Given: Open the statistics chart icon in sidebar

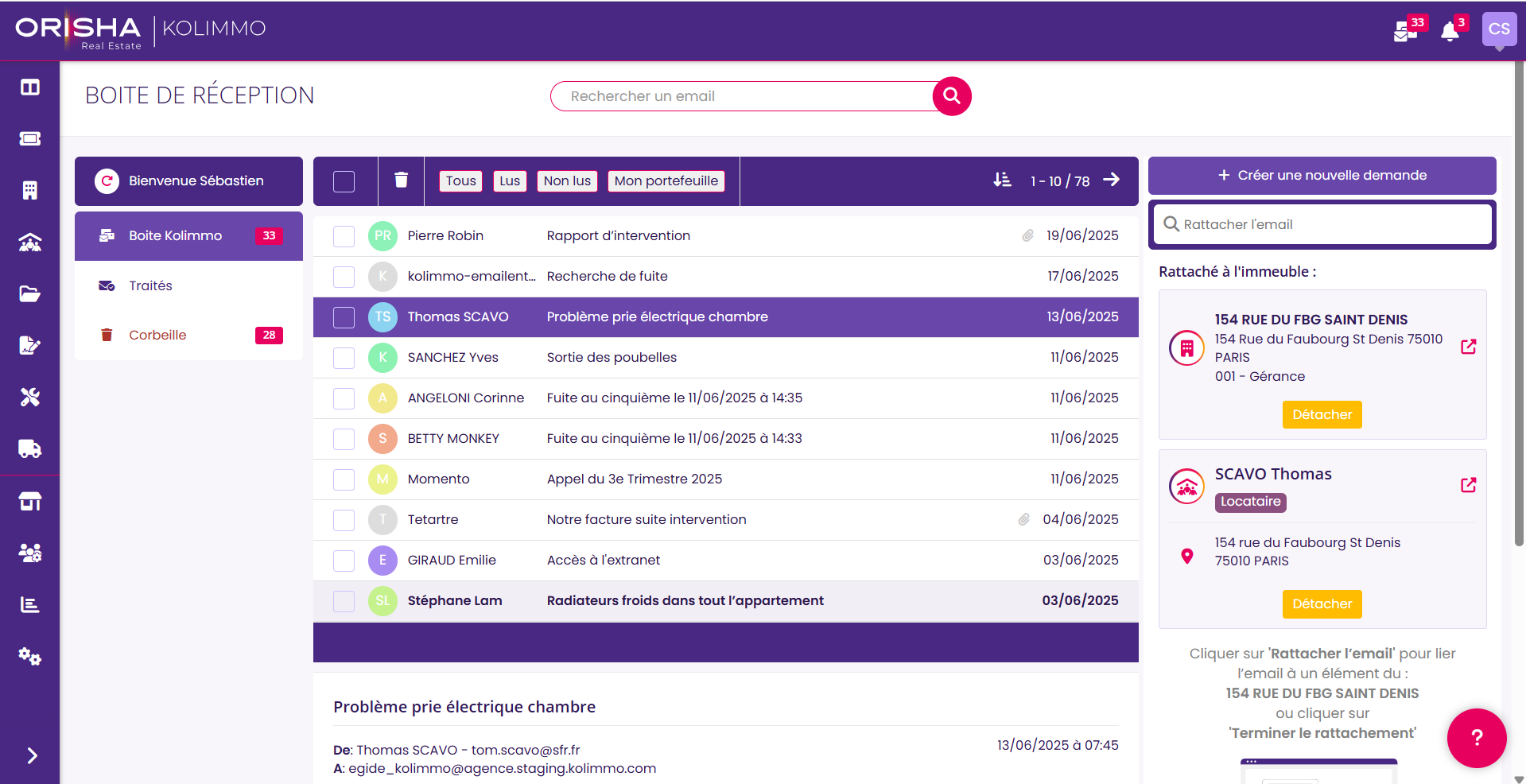Looking at the screenshot, I should pos(30,605).
